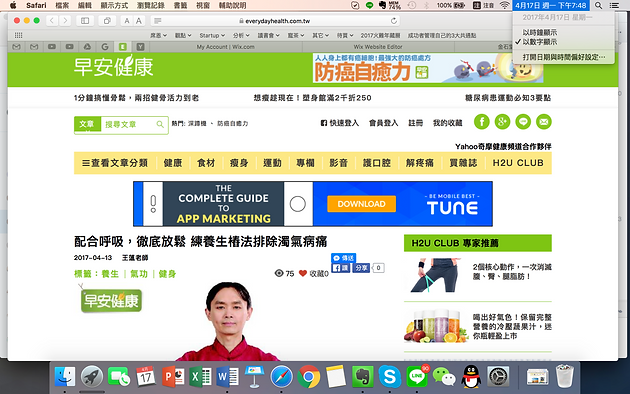The width and height of the screenshot is (630, 394).
Task: Open 查看文章分類 category menu
Action: click(x=115, y=163)
